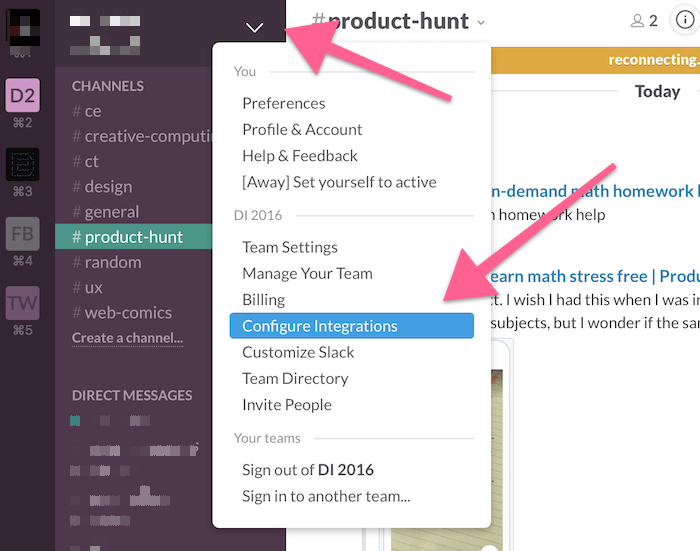
Task: Click the Create a channel link
Action: pyautogui.click(x=127, y=338)
